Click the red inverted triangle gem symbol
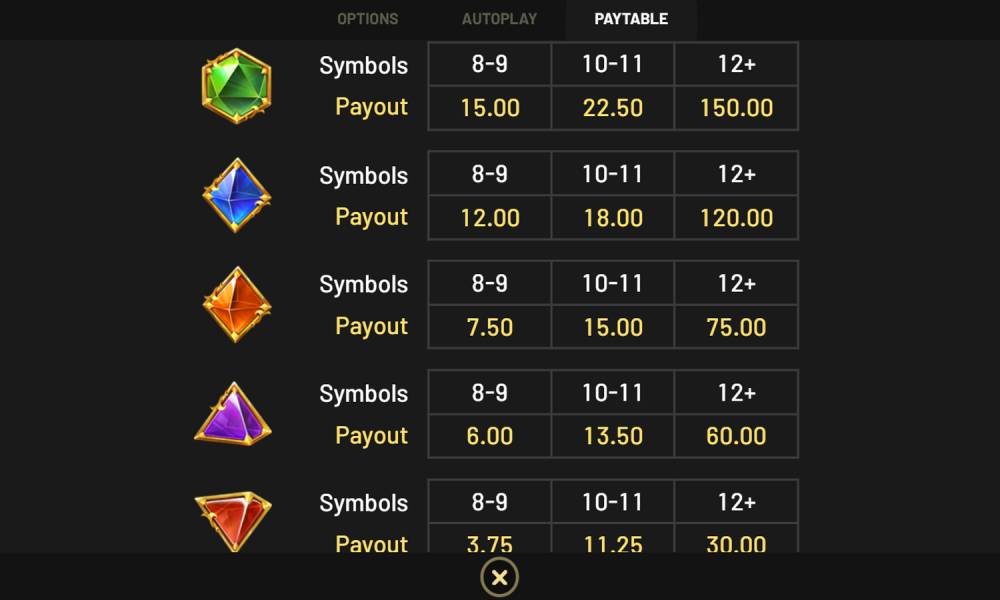1000x600 pixels. [x=233, y=521]
